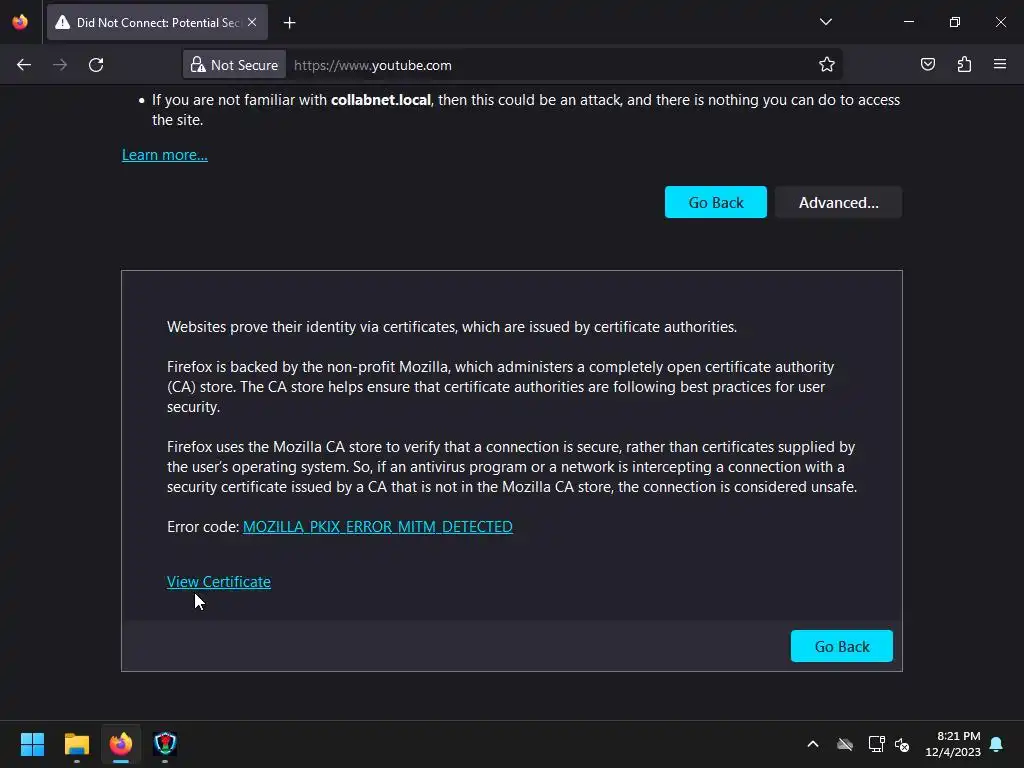This screenshot has height=768, width=1024.
Task: Minimize the Firefox window
Action: click(908, 22)
